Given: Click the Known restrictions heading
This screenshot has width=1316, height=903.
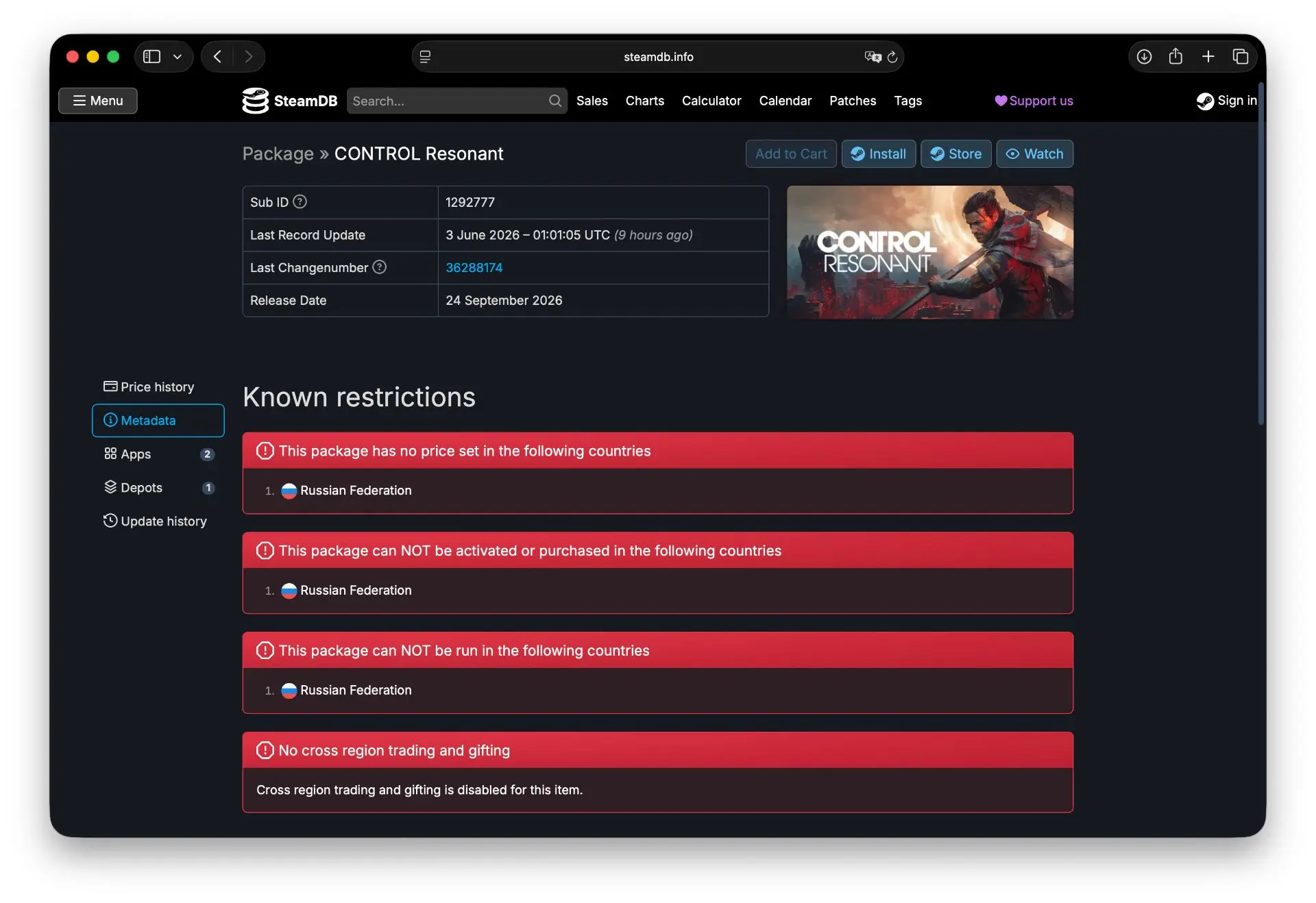Looking at the screenshot, I should click(359, 397).
